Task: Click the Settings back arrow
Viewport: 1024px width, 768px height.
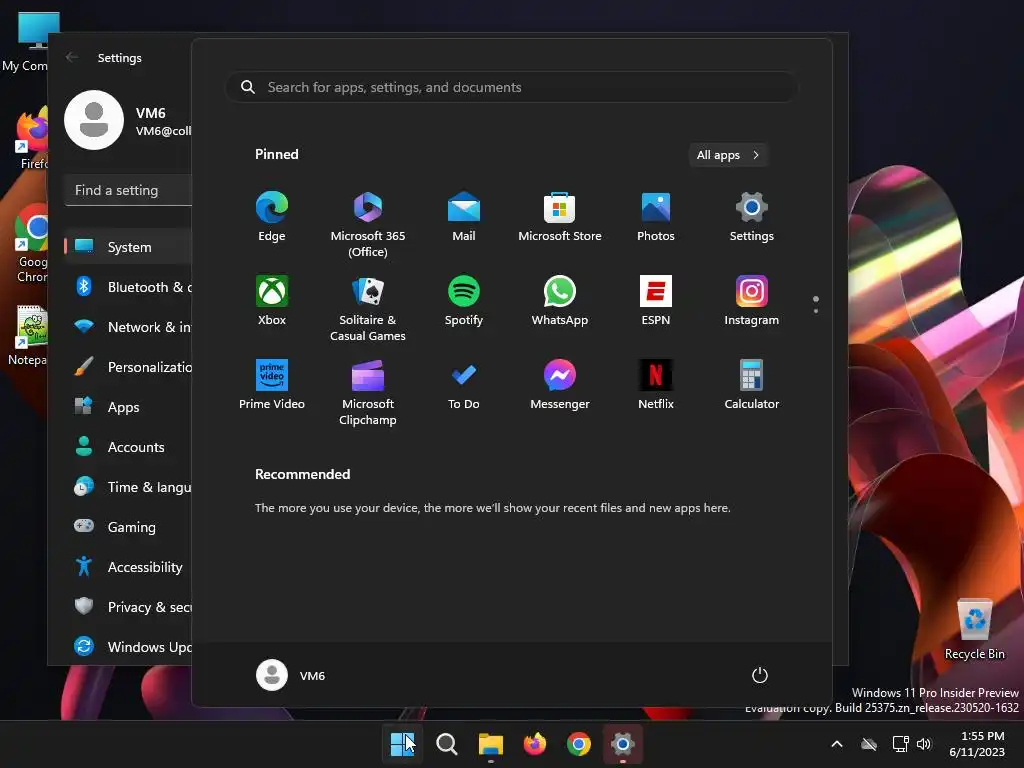Action: point(72,57)
